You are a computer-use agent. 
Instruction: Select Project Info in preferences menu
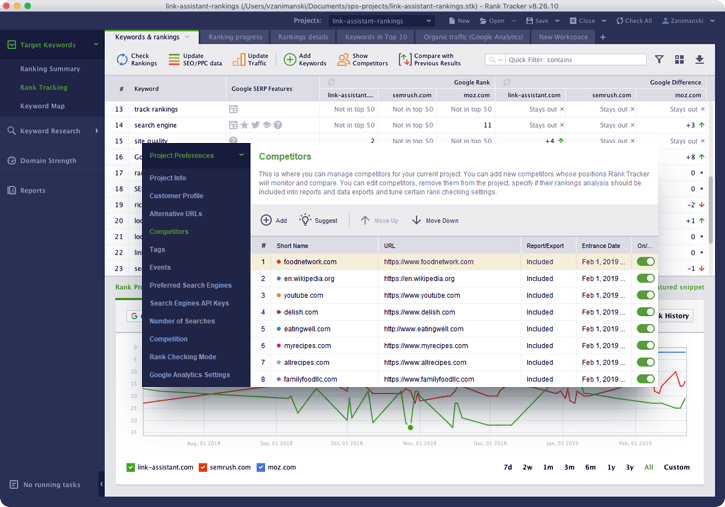(167, 178)
